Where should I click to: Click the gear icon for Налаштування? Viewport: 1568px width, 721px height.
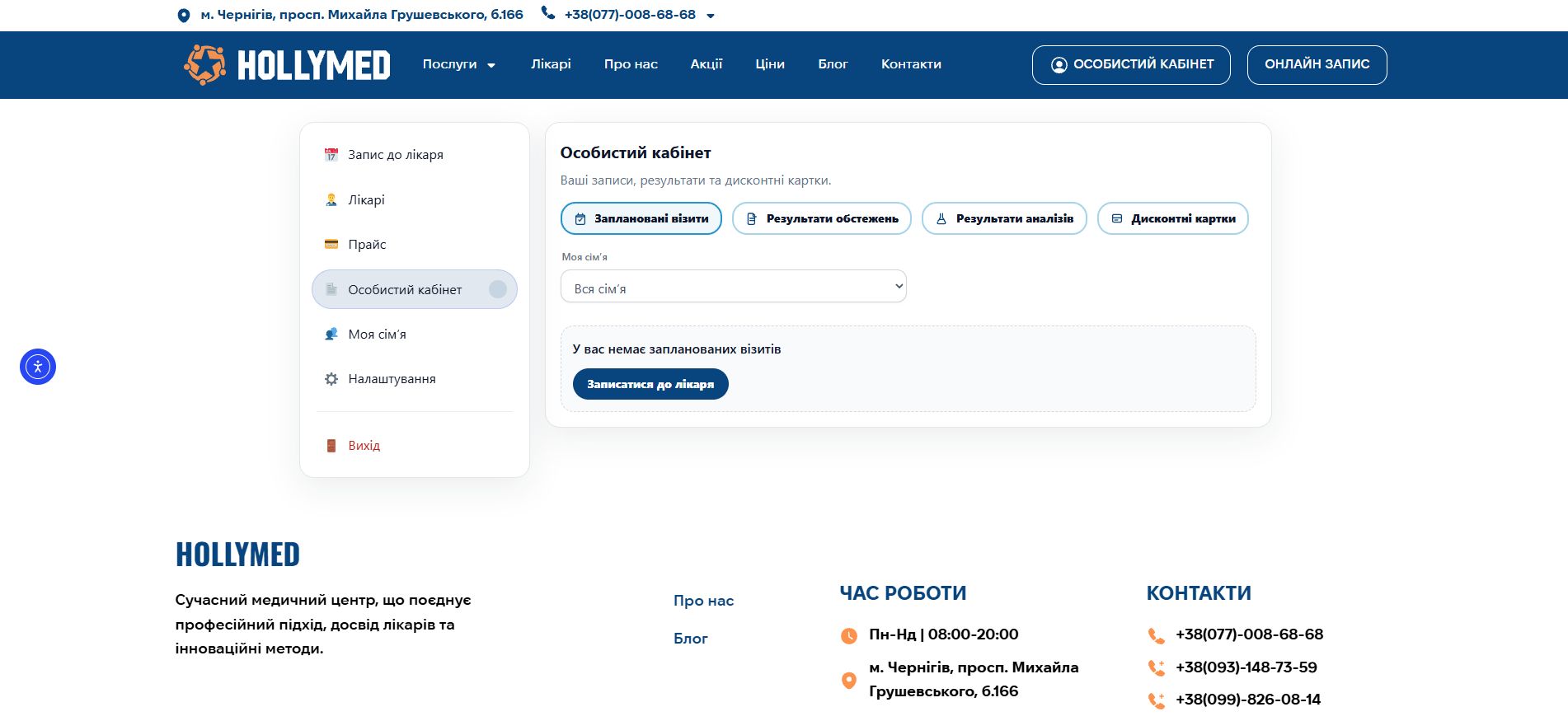[331, 379]
